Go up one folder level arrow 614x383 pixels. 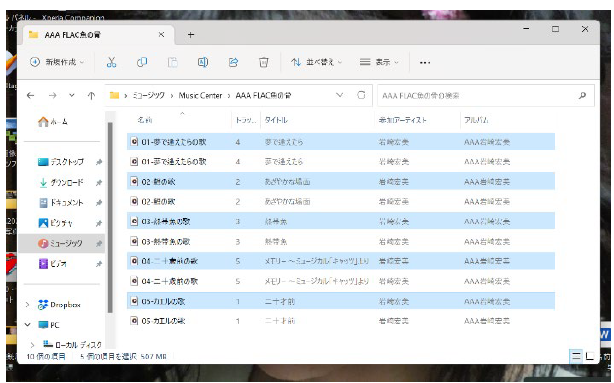click(91, 96)
